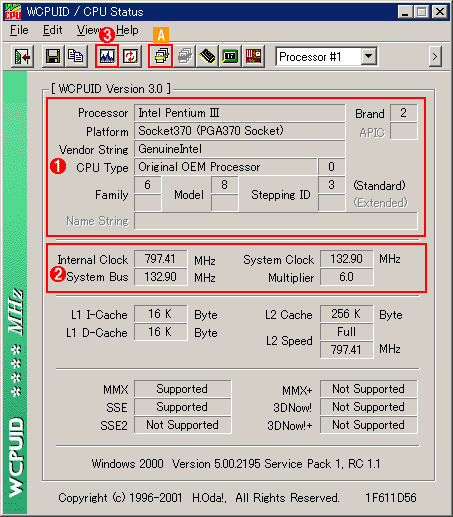Open the View menu
453x517 pixels.
(88, 30)
